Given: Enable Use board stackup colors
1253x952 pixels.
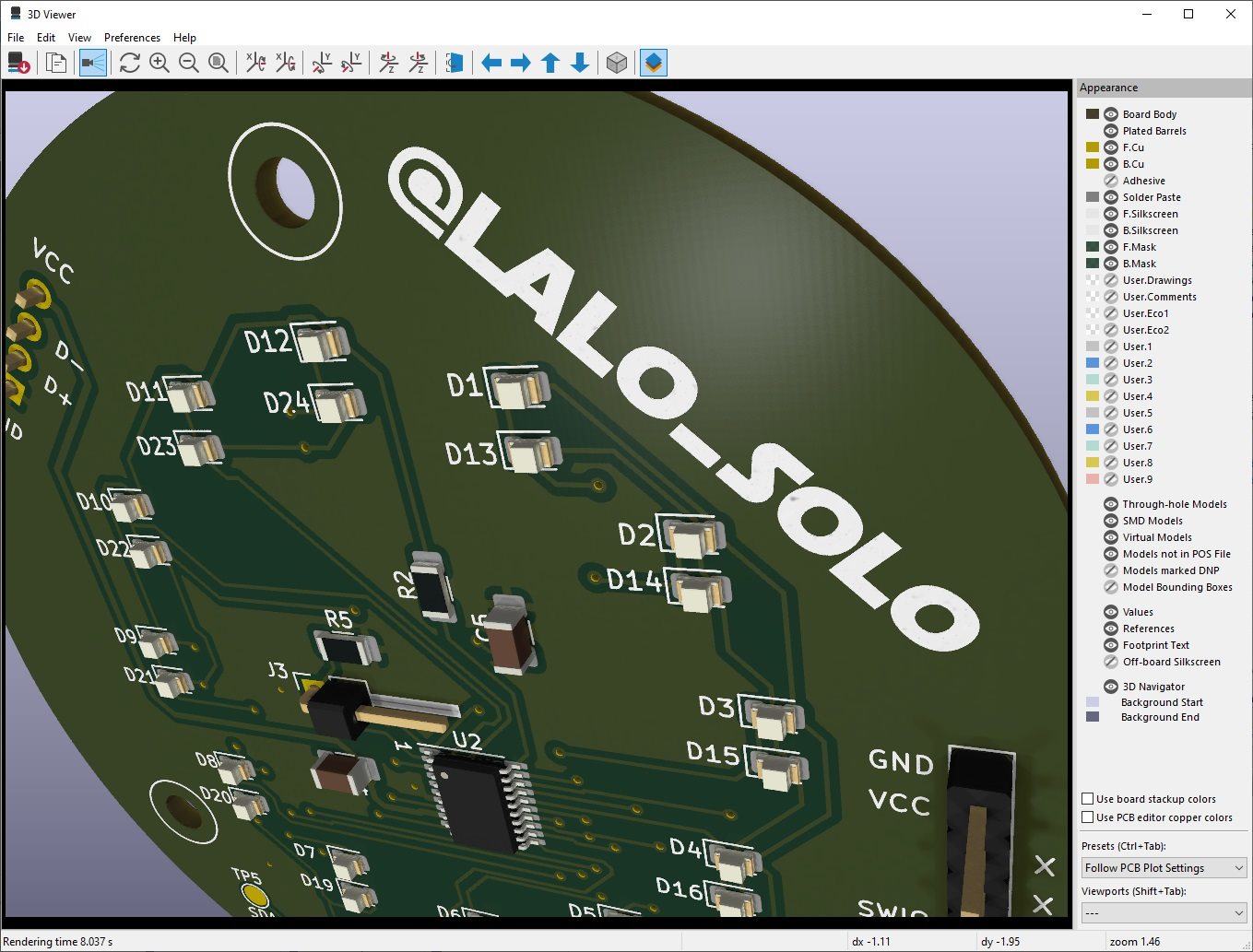Looking at the screenshot, I should [1088, 799].
